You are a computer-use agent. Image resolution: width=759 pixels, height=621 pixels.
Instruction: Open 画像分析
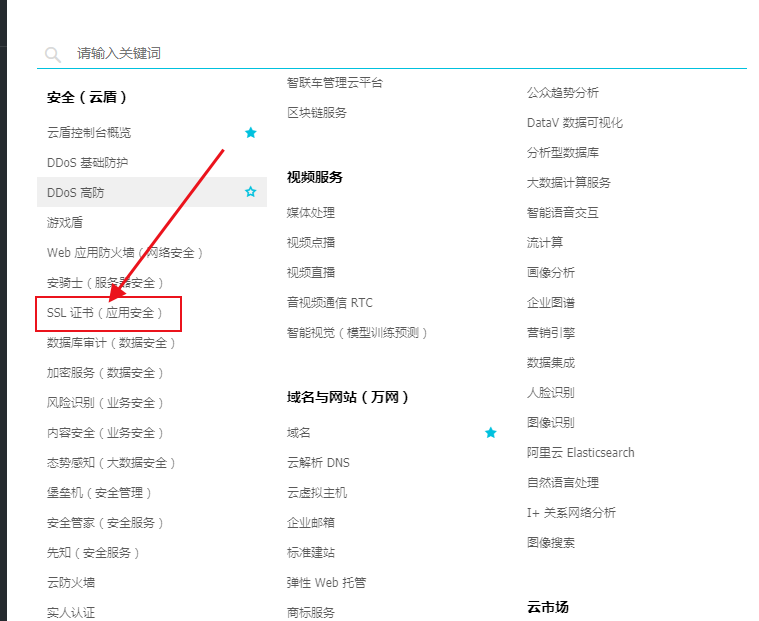551,273
